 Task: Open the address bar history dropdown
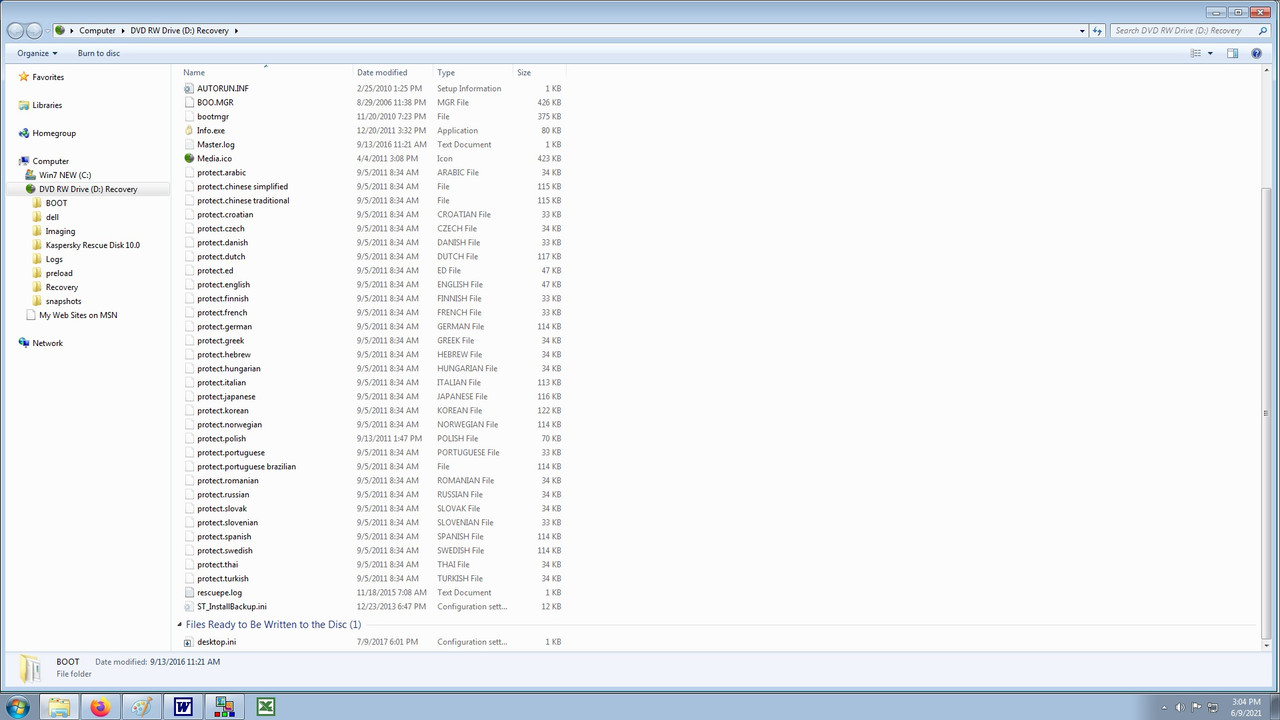[x=1081, y=30]
